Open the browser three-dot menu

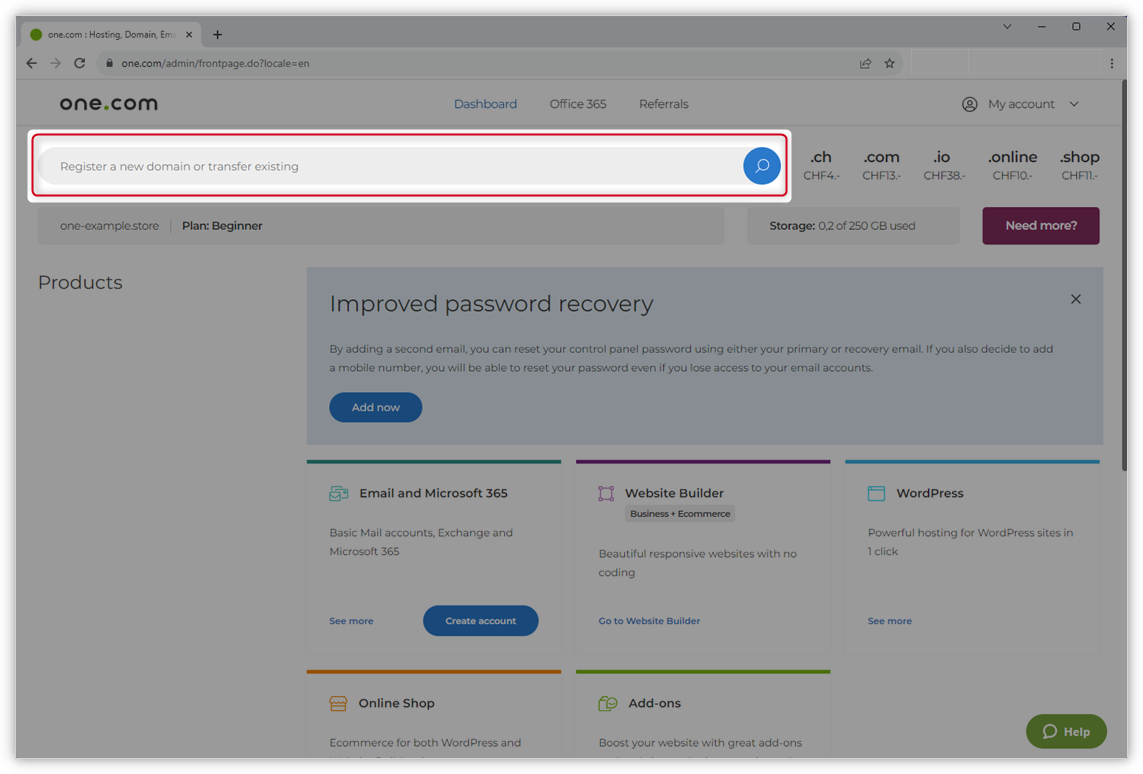1111,63
